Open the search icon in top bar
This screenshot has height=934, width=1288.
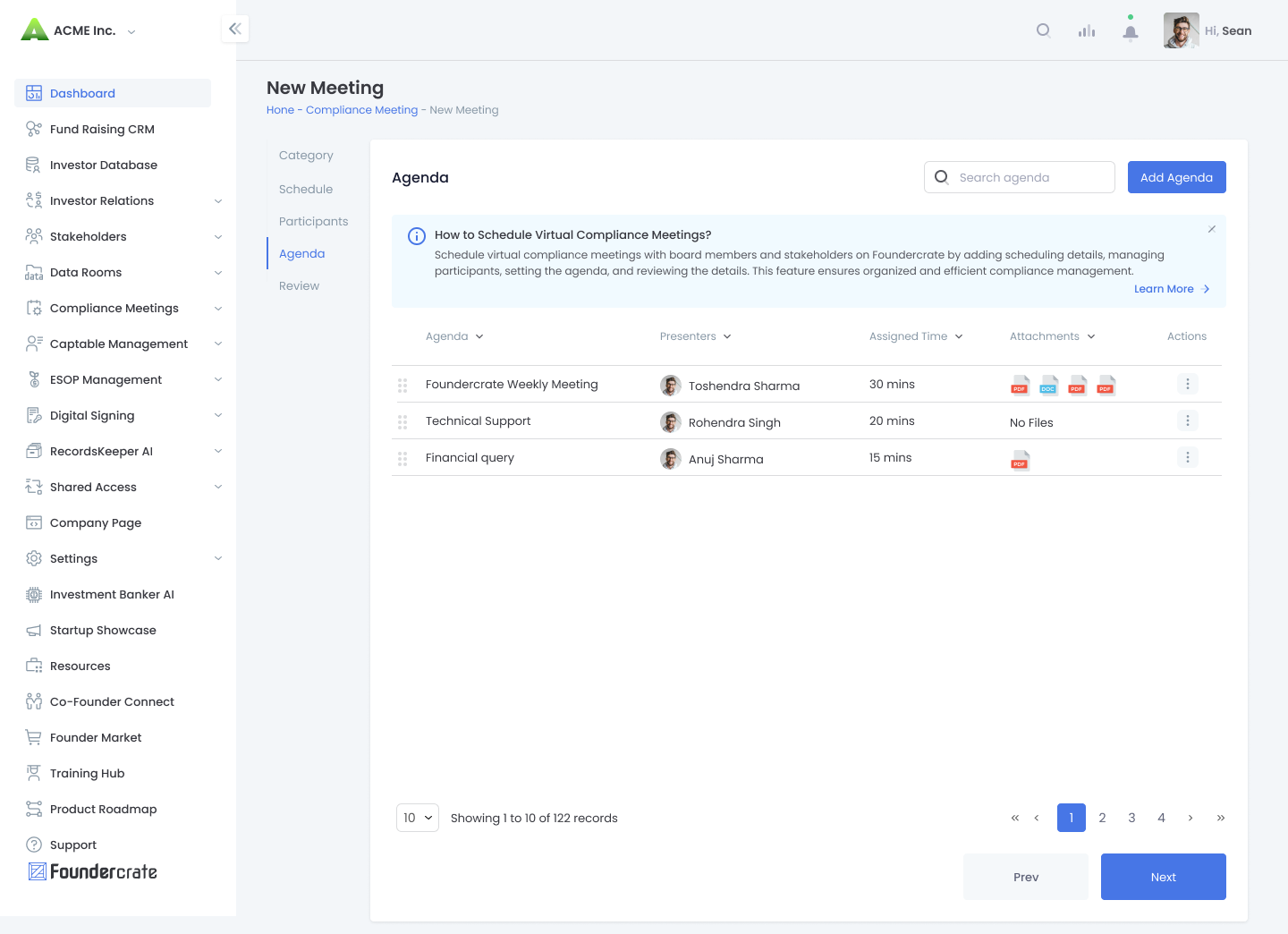(1043, 30)
